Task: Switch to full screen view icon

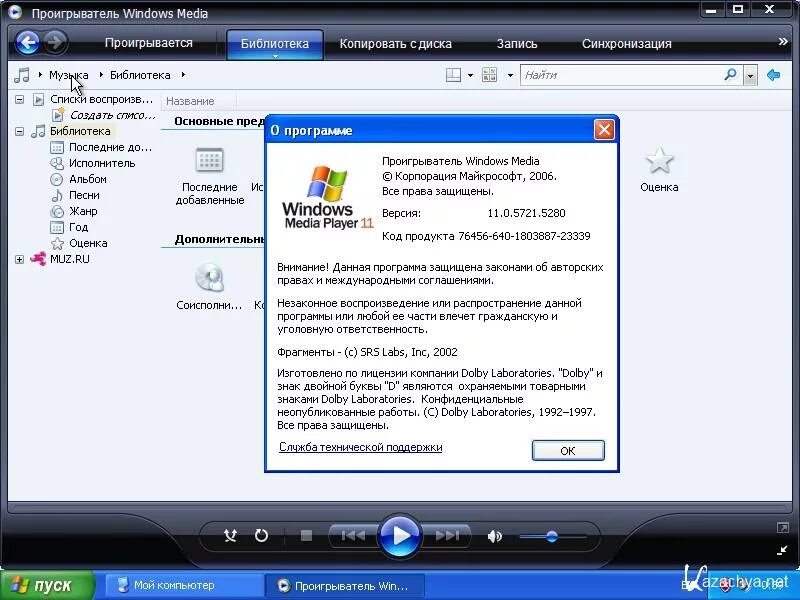Action: 782,528
